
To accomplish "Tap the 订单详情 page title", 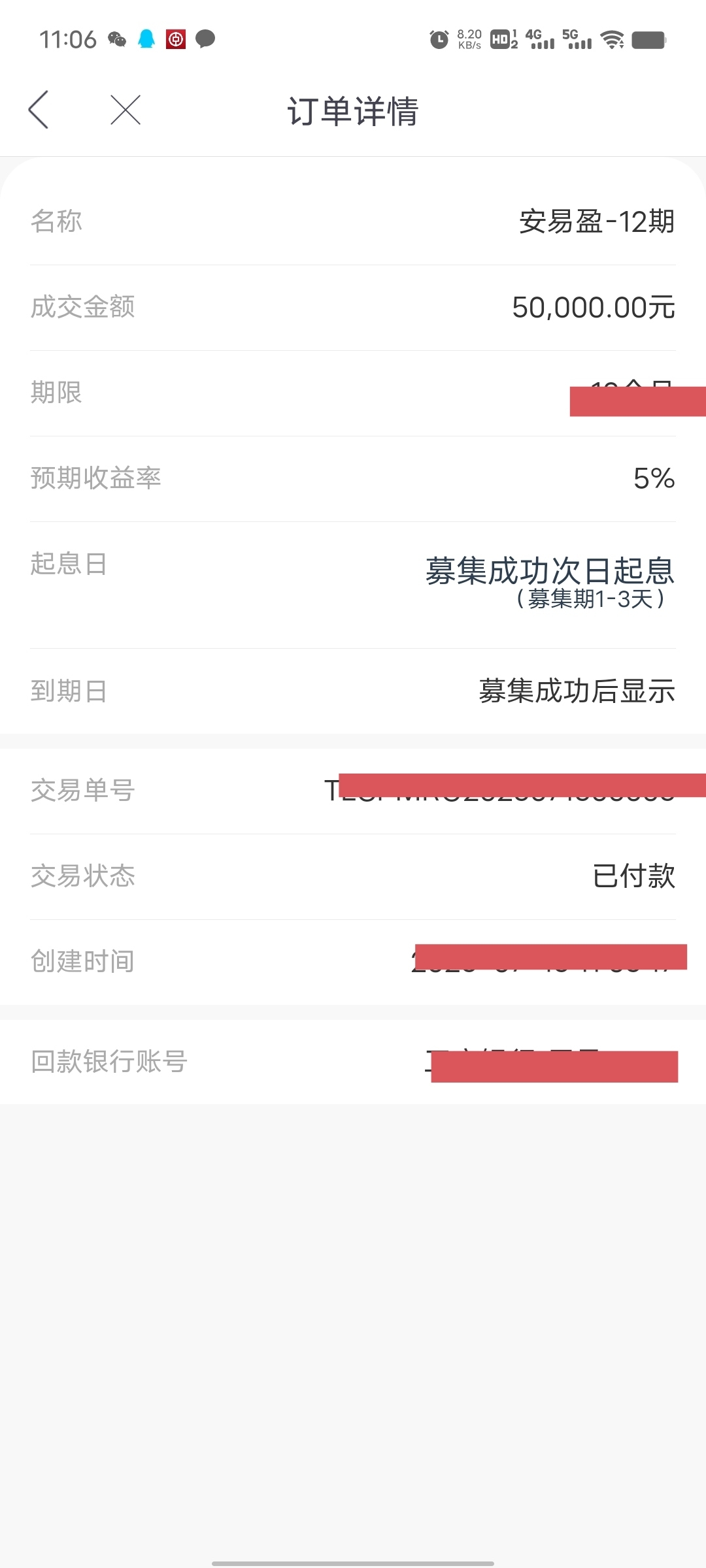I will point(353,110).
